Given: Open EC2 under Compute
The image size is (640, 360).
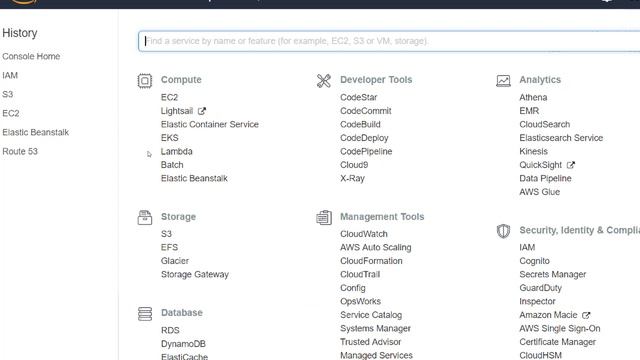Looking at the screenshot, I should [x=169, y=98].
